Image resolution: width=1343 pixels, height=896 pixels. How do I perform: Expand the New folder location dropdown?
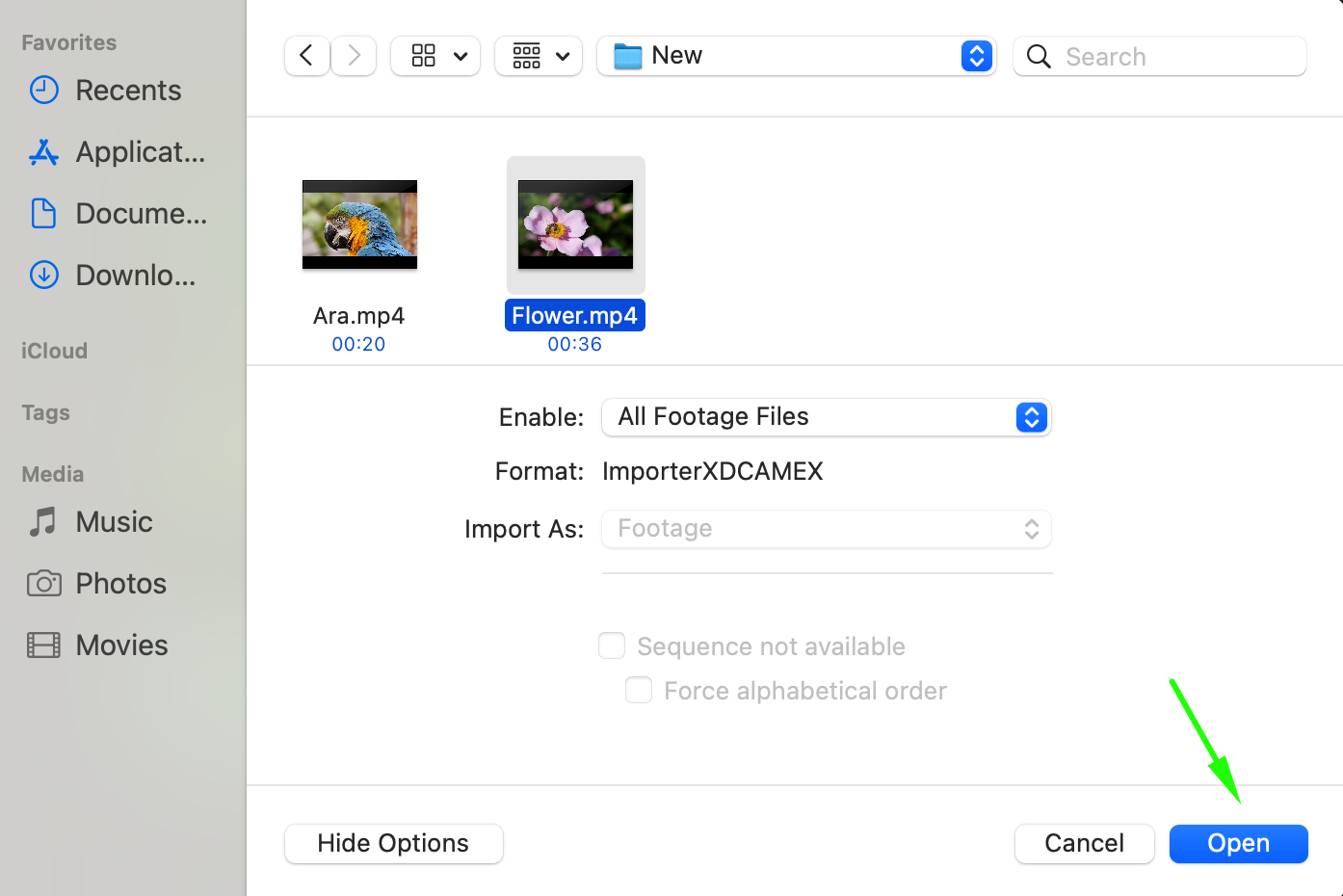976,56
